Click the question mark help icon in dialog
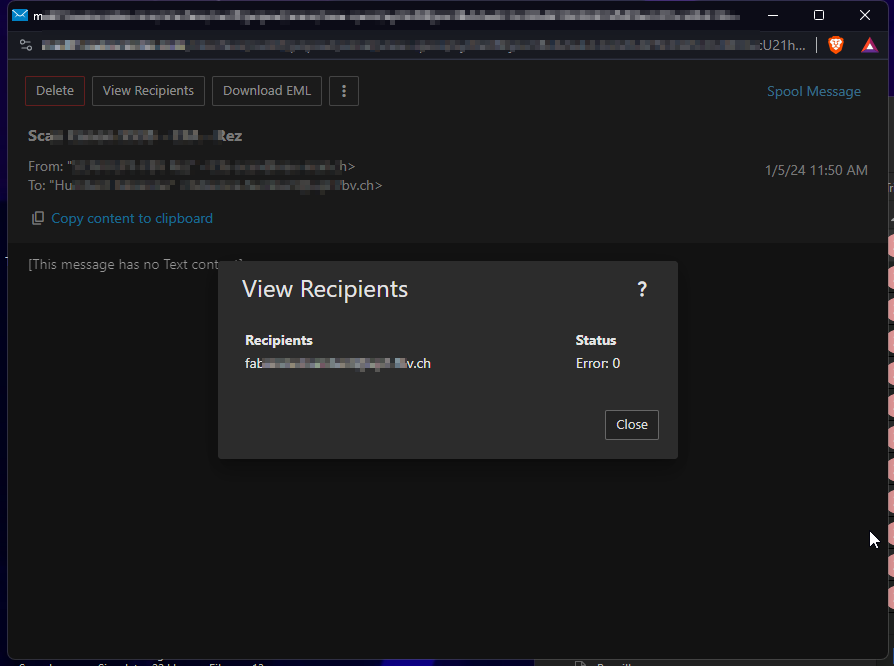This screenshot has width=894, height=666. point(642,289)
